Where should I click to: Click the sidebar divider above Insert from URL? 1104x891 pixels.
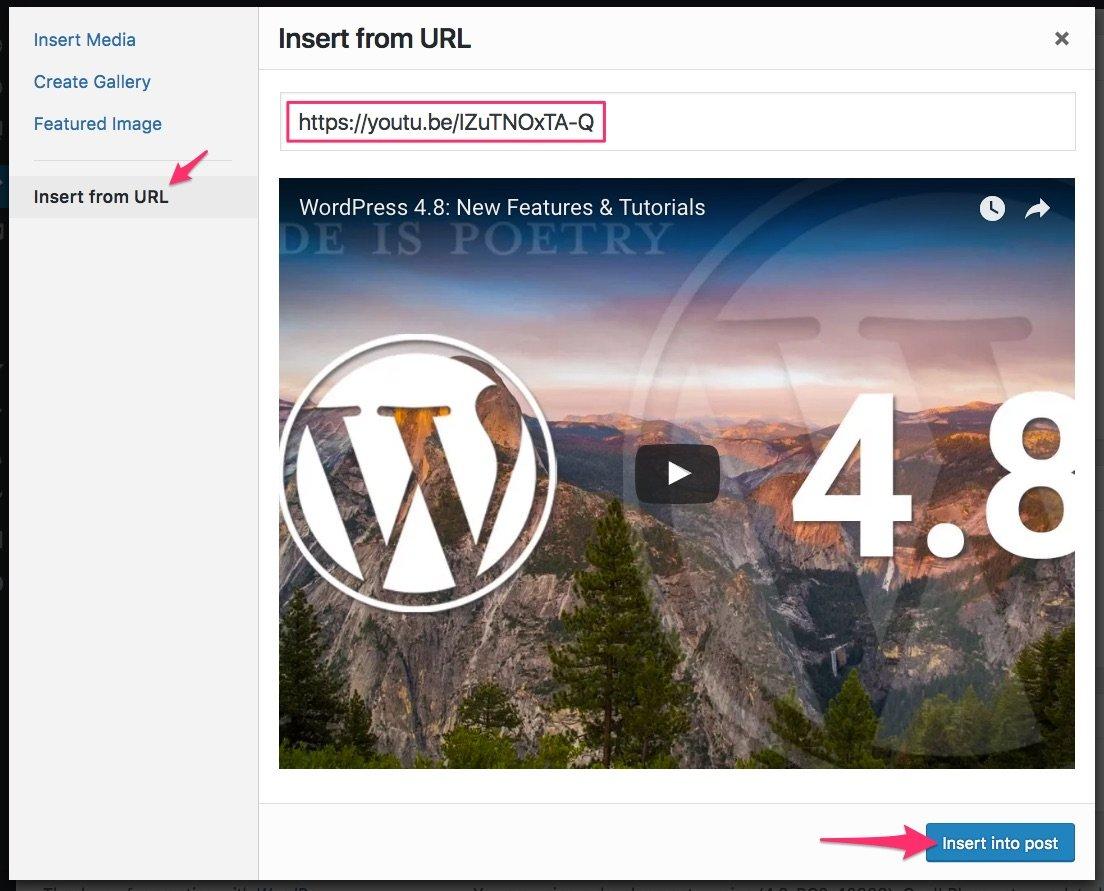coord(132,160)
